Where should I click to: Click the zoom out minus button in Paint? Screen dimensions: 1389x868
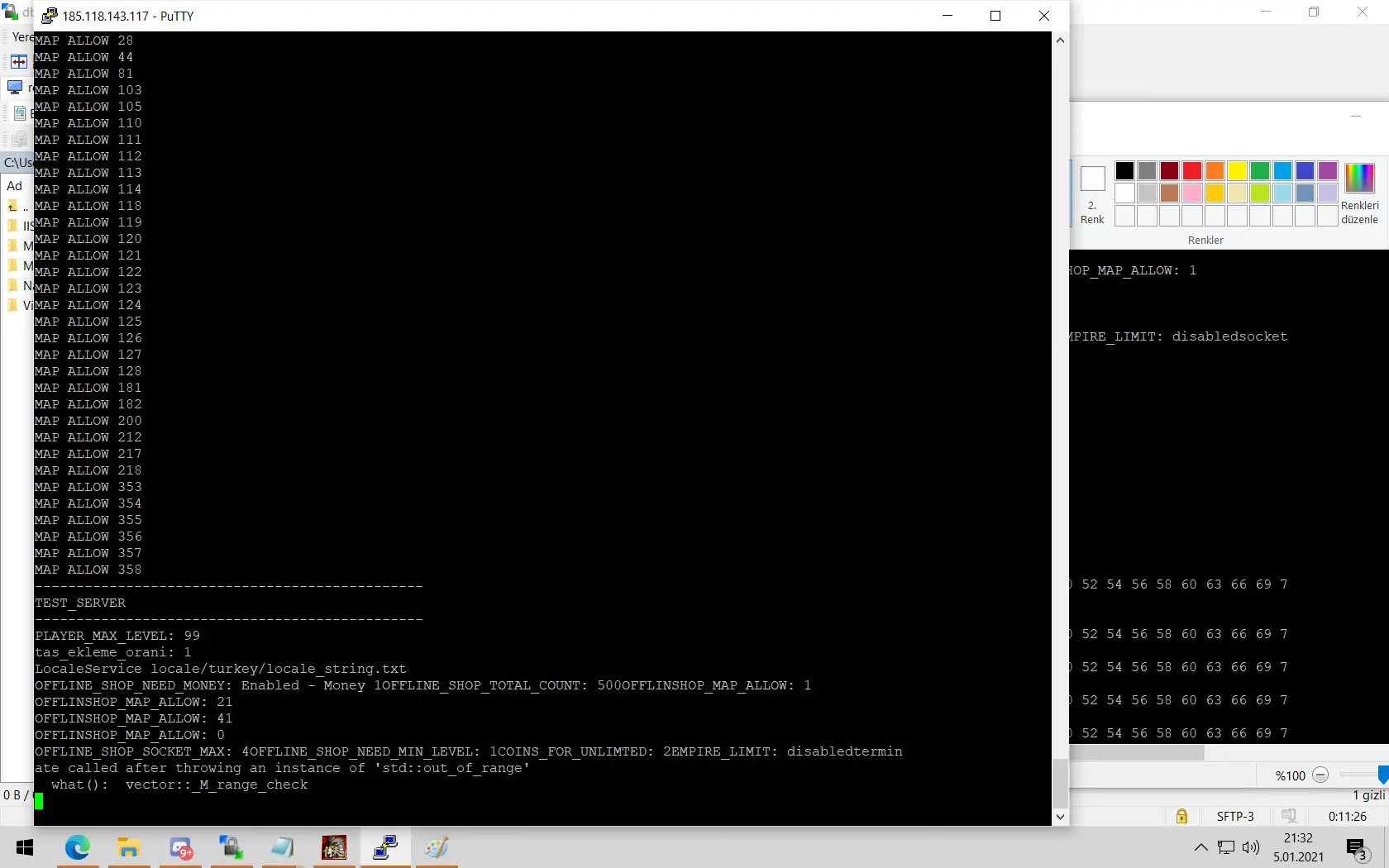[1320, 775]
